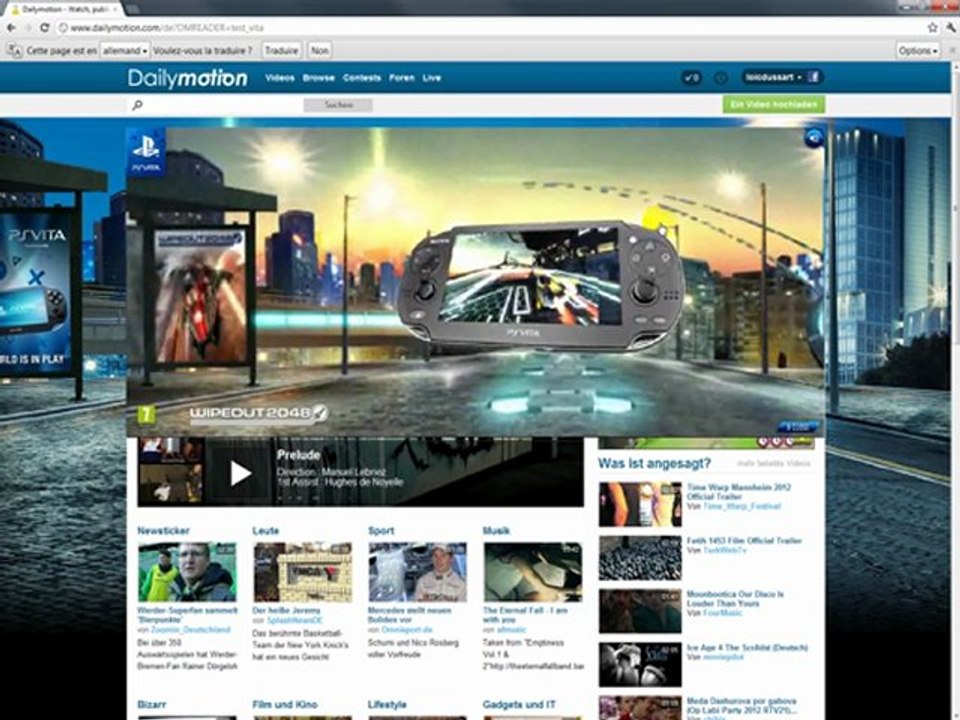Click the Wipeout poster in bus shelter

click(200, 297)
